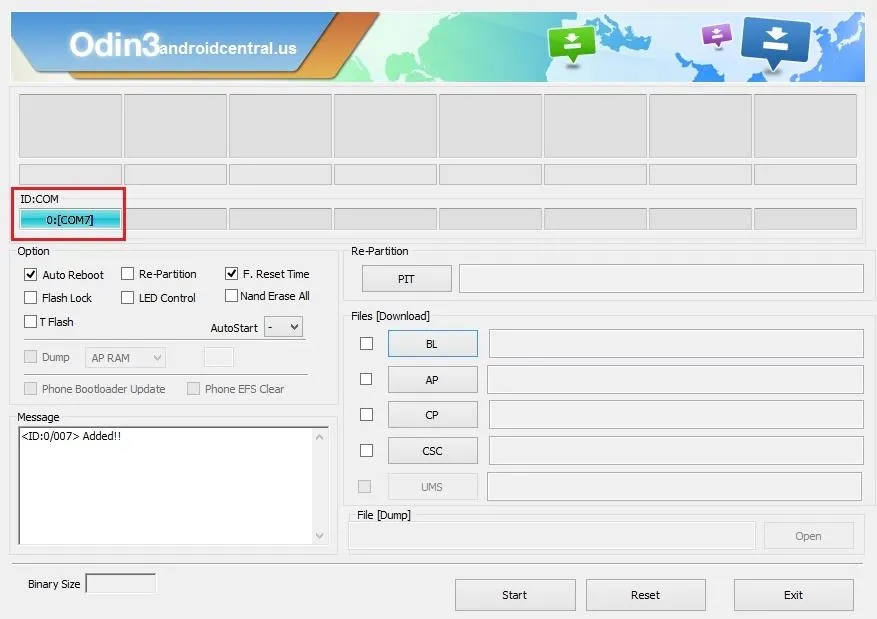Click the CP file path field
The image size is (877, 619).
point(676,415)
